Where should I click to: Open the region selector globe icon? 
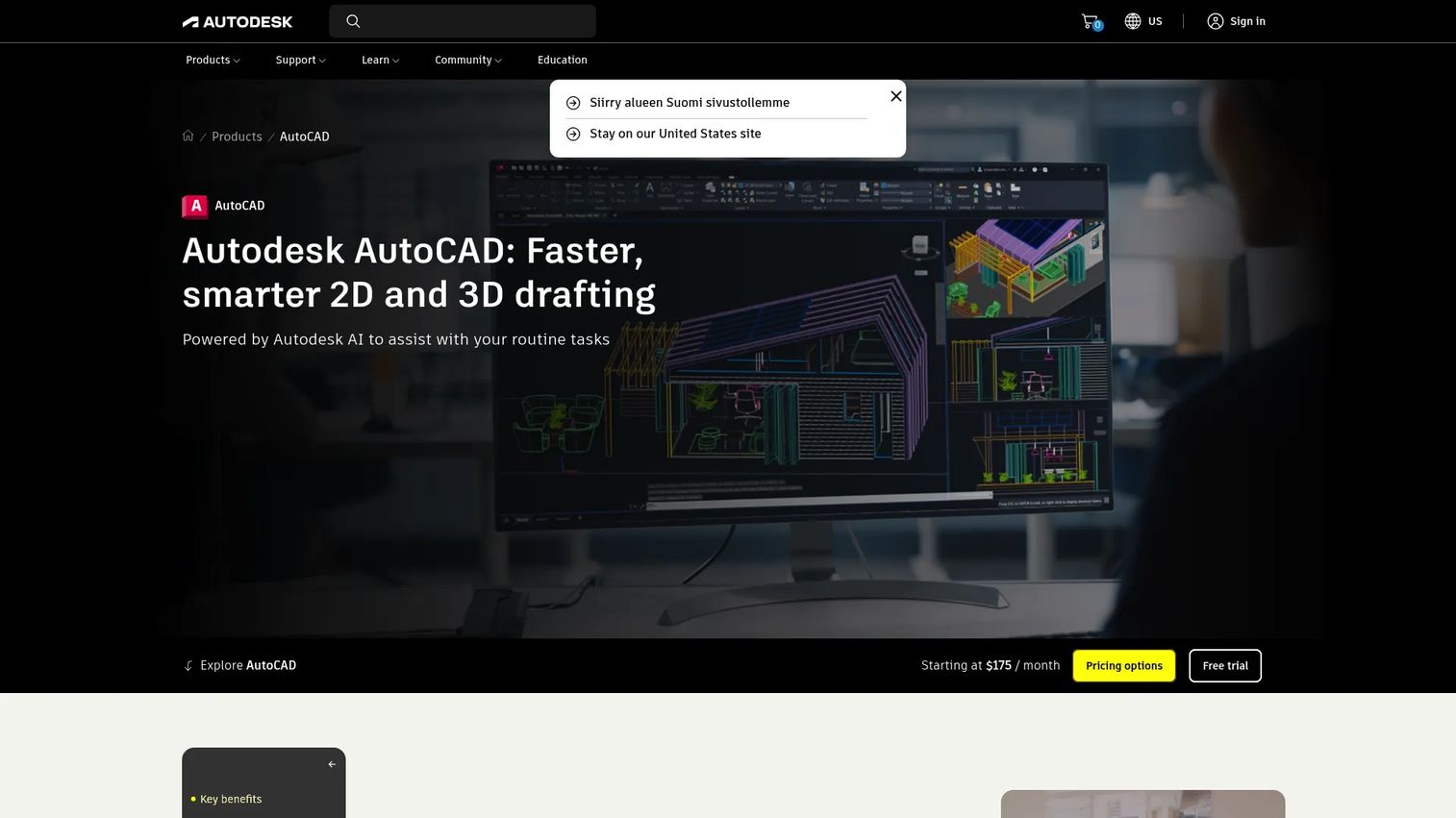pos(1133,21)
